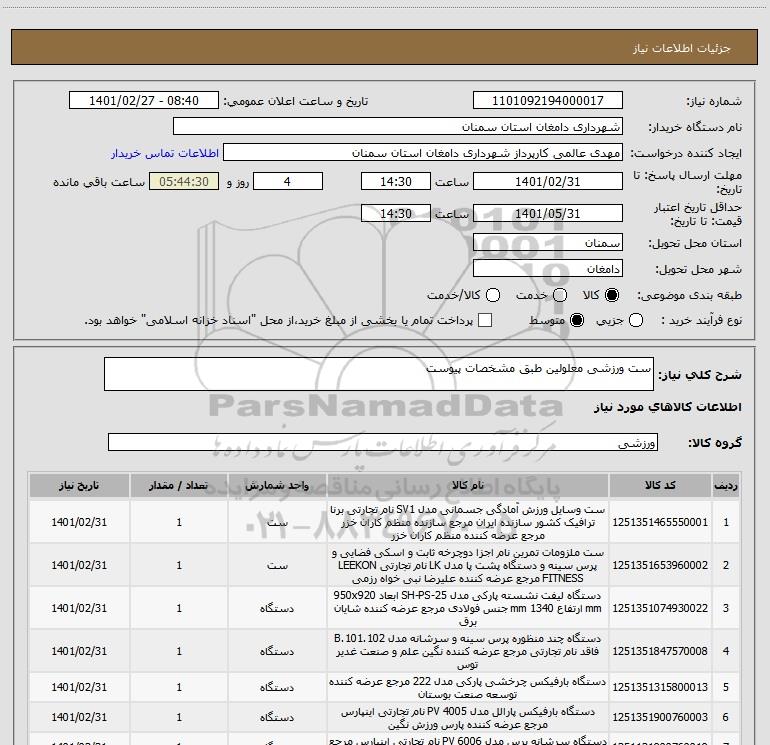This screenshot has height=745, width=770.
Task: Click the واحد شمارش column header
Action: pyautogui.click(x=277, y=486)
